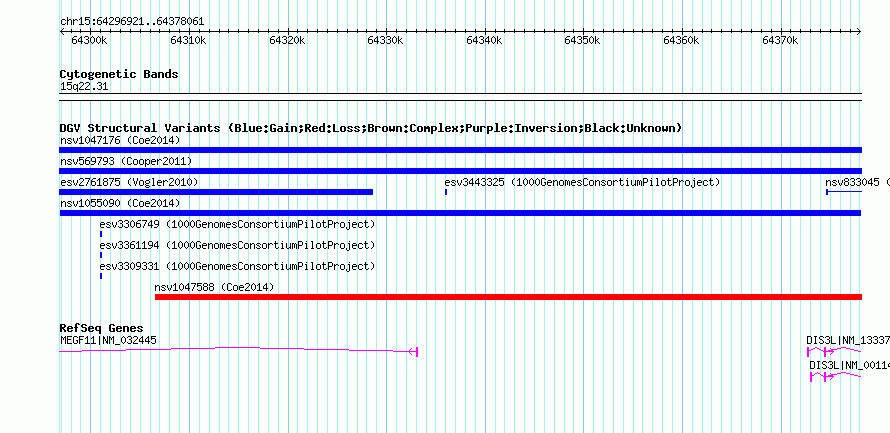This screenshot has height=433, width=890.
Task: Click the 64310k ruler mark
Action: (188, 40)
